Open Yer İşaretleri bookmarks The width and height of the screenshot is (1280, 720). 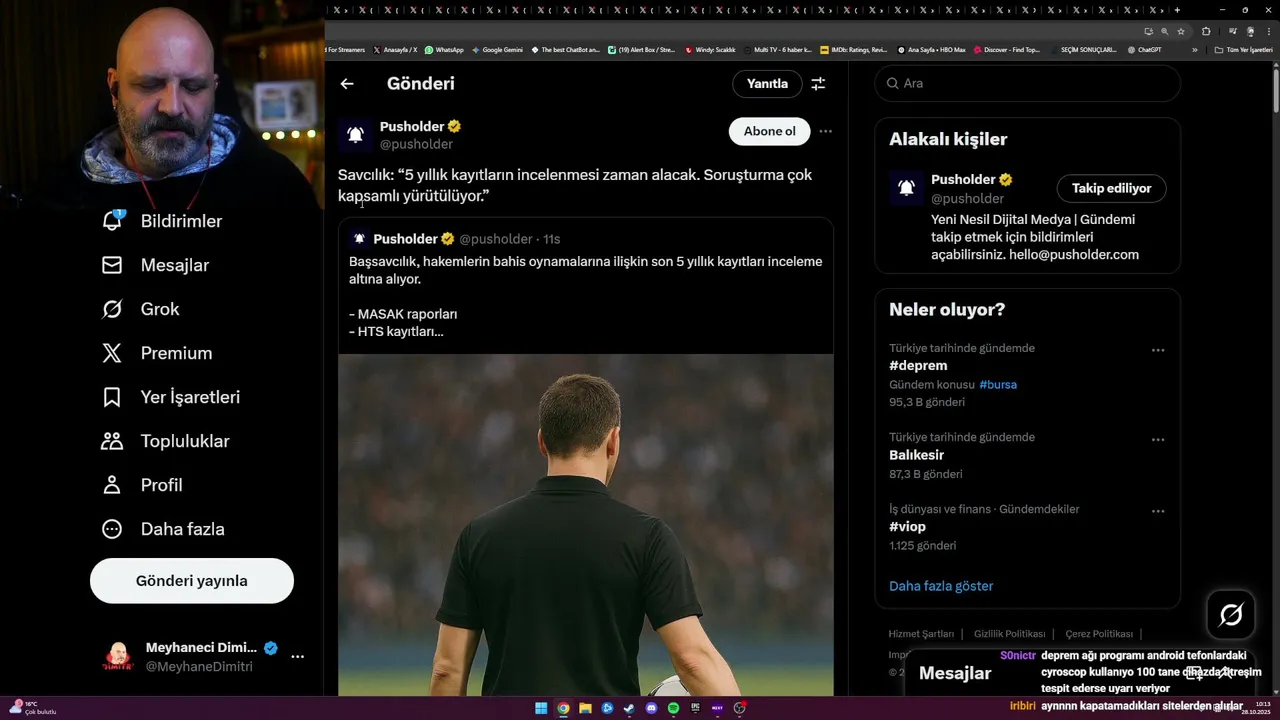click(113, 397)
